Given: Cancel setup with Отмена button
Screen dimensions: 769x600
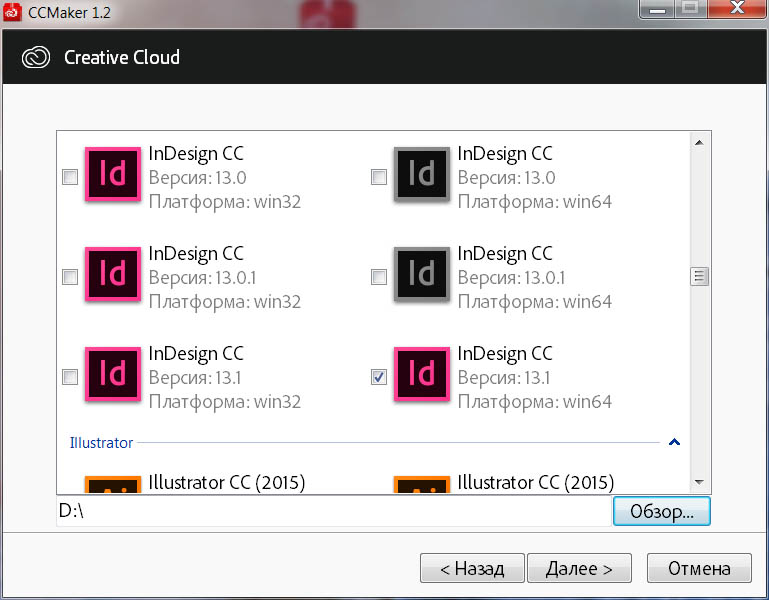Looking at the screenshot, I should click(x=699, y=569).
